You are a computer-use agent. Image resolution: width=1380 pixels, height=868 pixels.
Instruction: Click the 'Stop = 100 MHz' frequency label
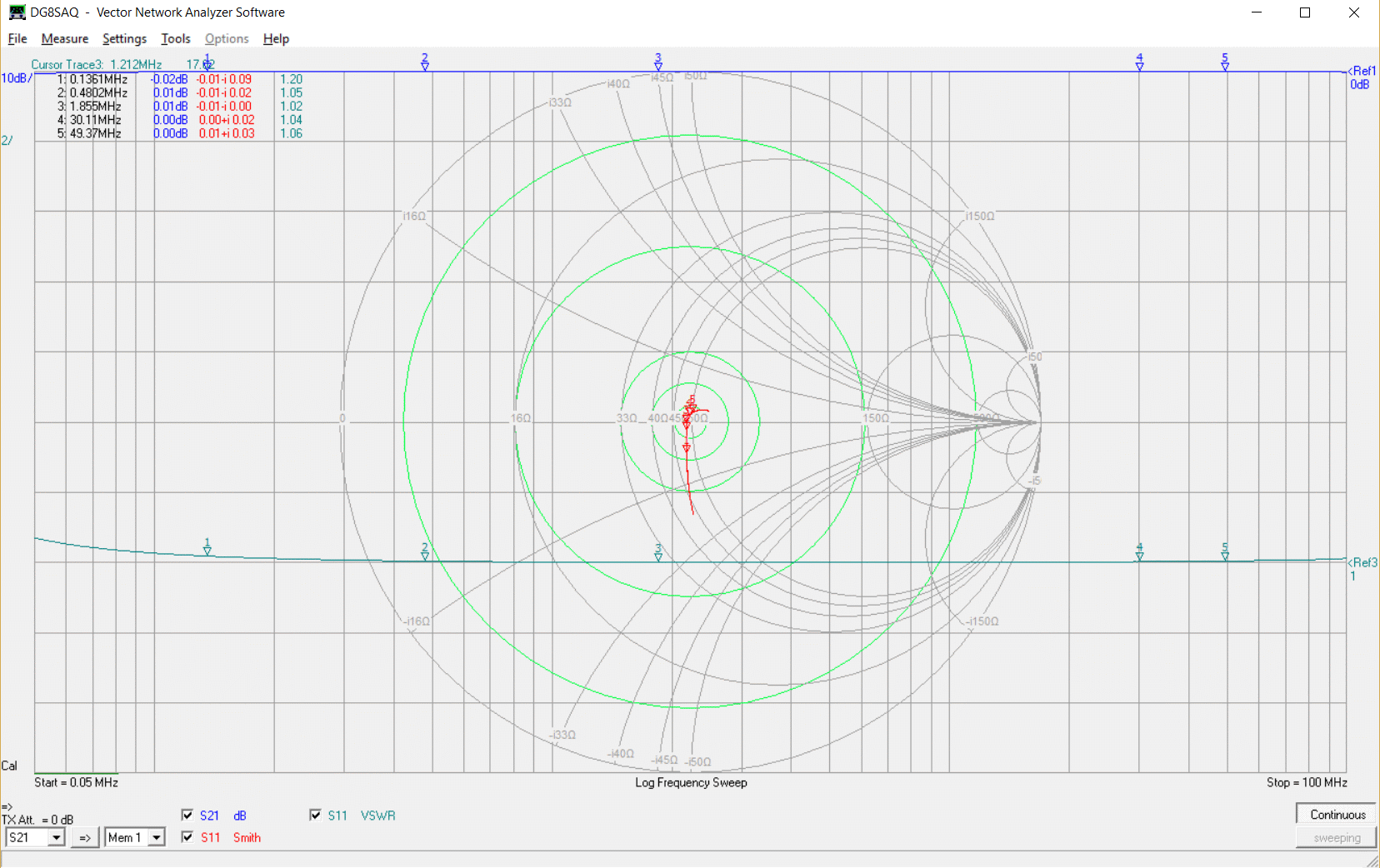tap(1307, 782)
